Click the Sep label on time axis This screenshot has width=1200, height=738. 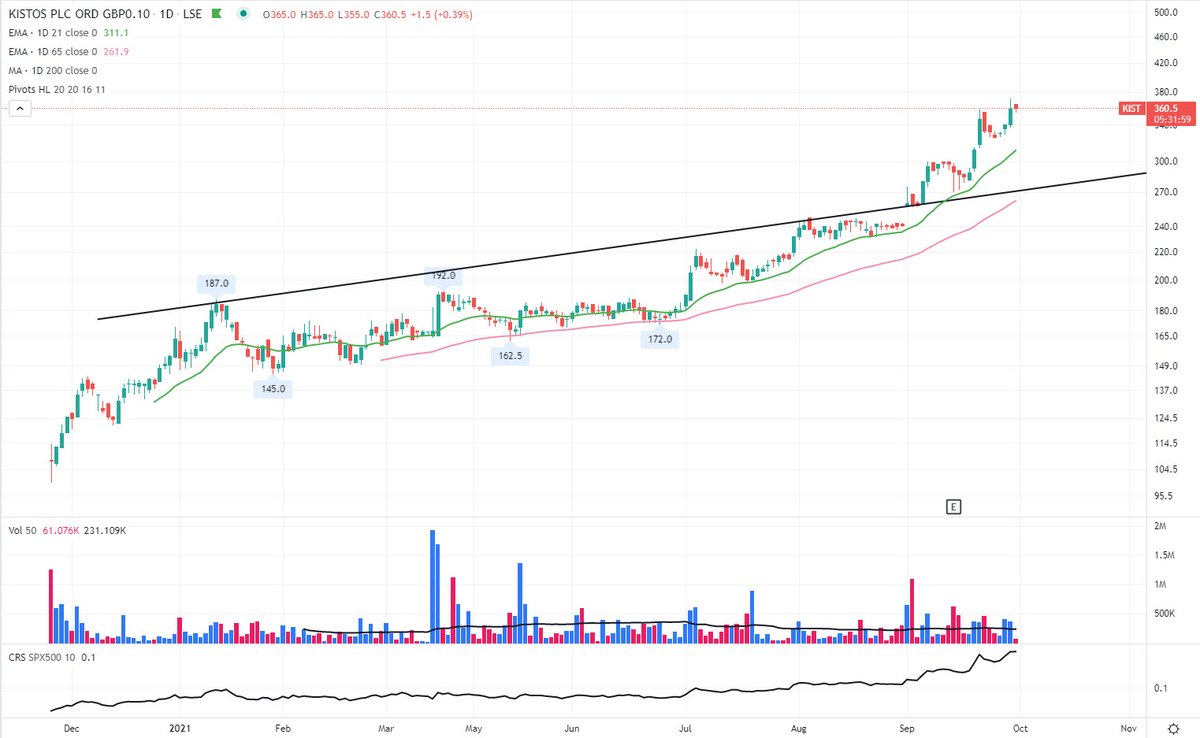pyautogui.click(x=908, y=727)
